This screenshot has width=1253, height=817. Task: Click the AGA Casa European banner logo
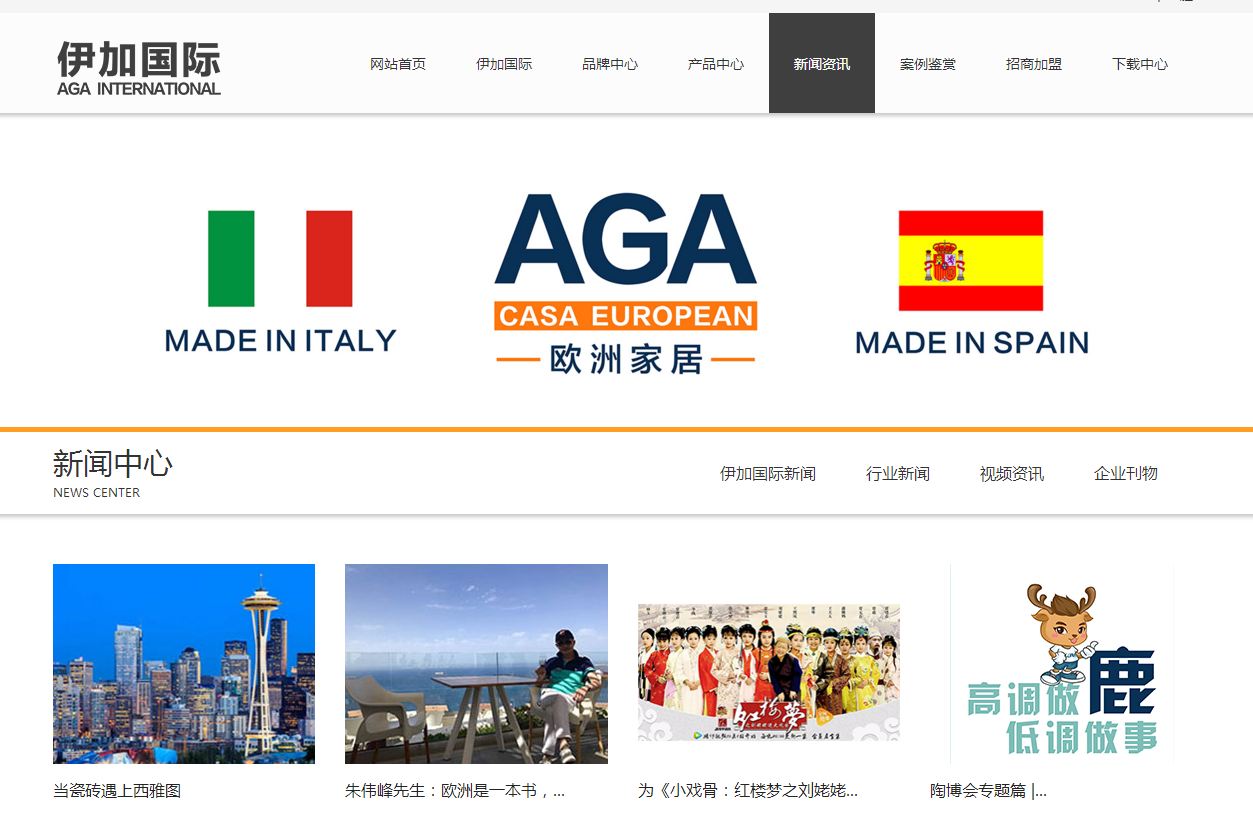point(626,283)
